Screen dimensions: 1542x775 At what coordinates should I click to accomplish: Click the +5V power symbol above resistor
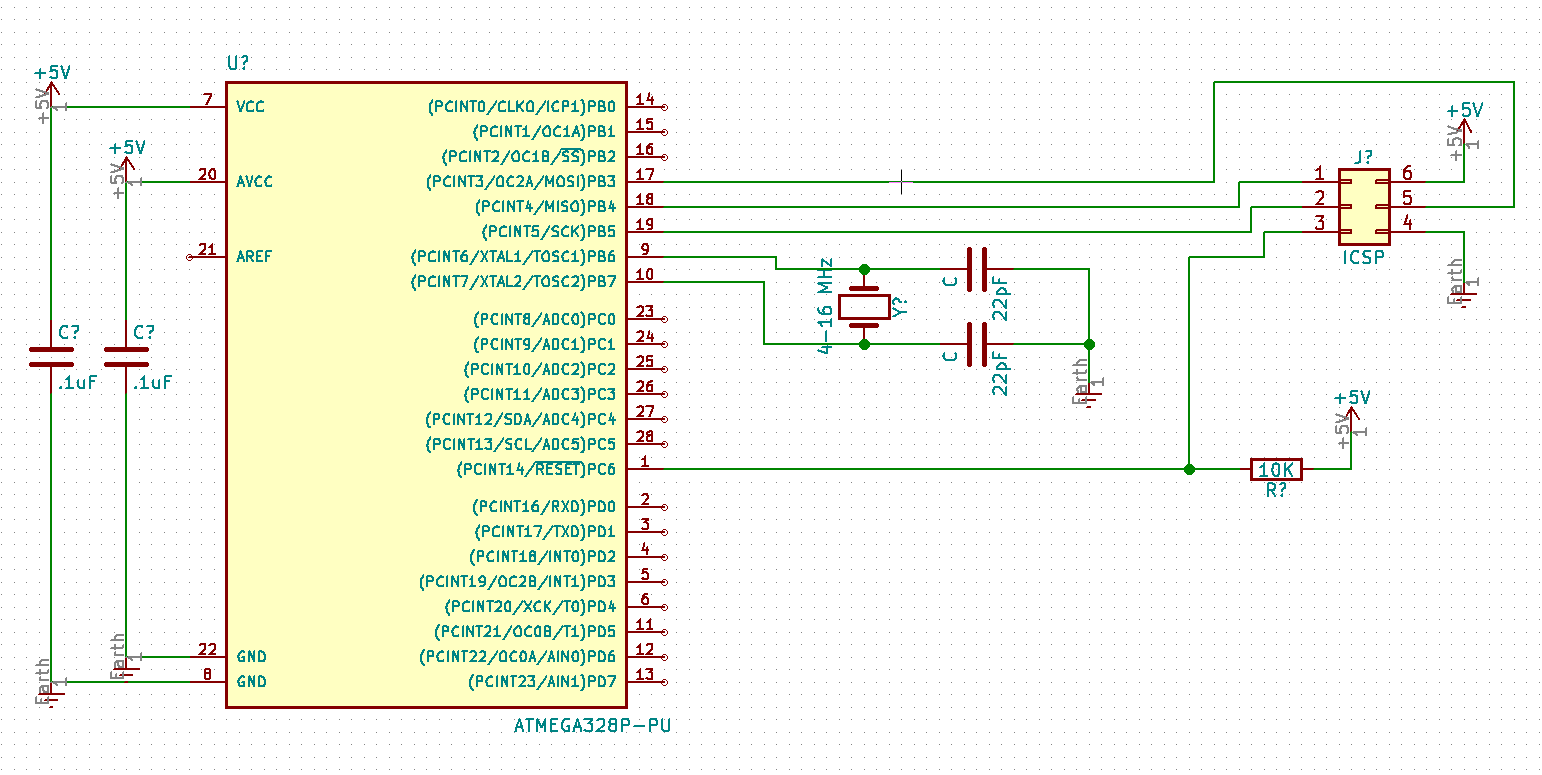pyautogui.click(x=1352, y=405)
